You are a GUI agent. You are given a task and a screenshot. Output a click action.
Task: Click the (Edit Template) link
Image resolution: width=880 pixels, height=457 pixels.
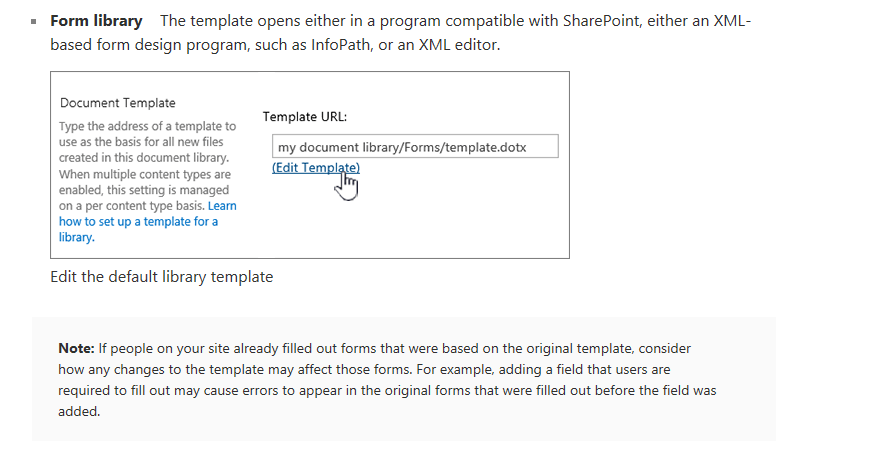316,167
